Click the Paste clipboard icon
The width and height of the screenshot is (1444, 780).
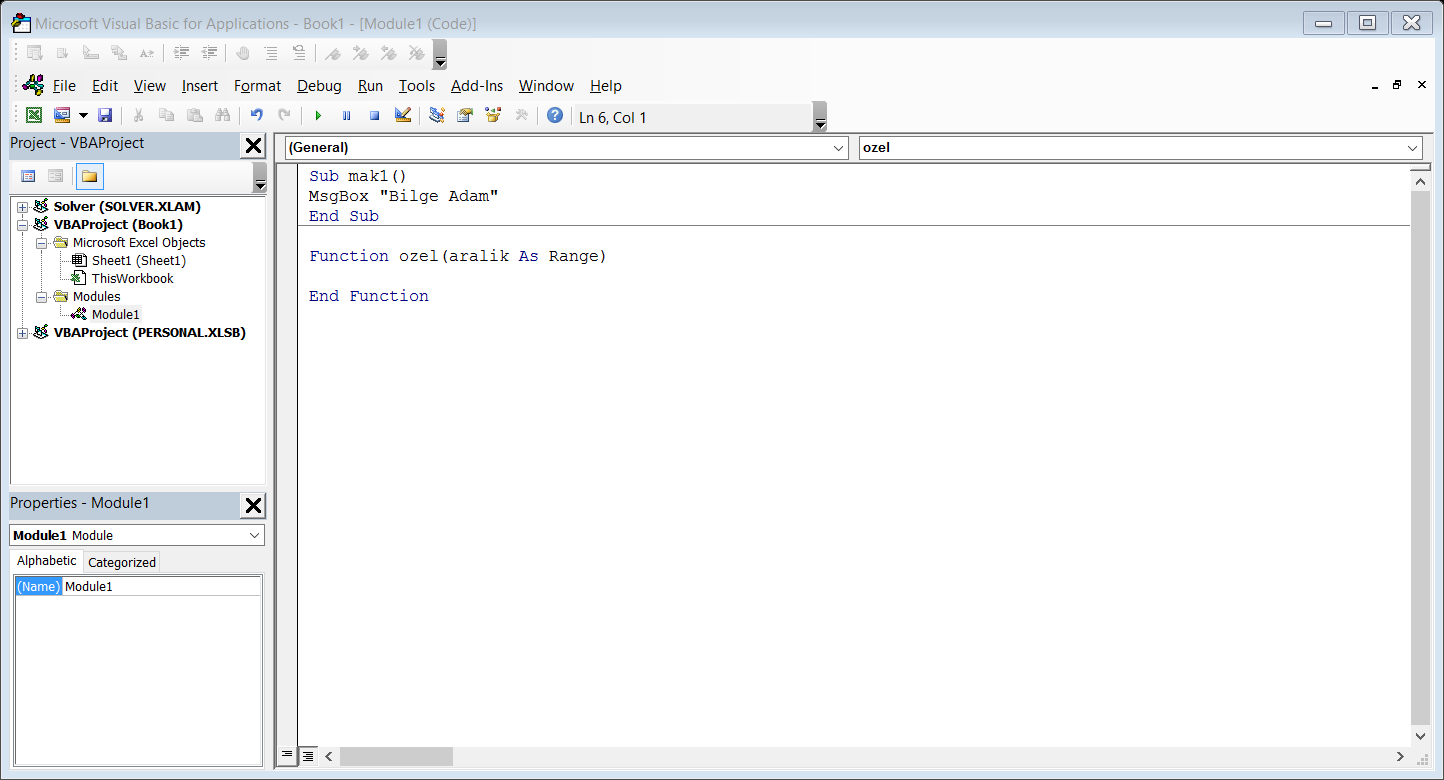[x=195, y=116]
